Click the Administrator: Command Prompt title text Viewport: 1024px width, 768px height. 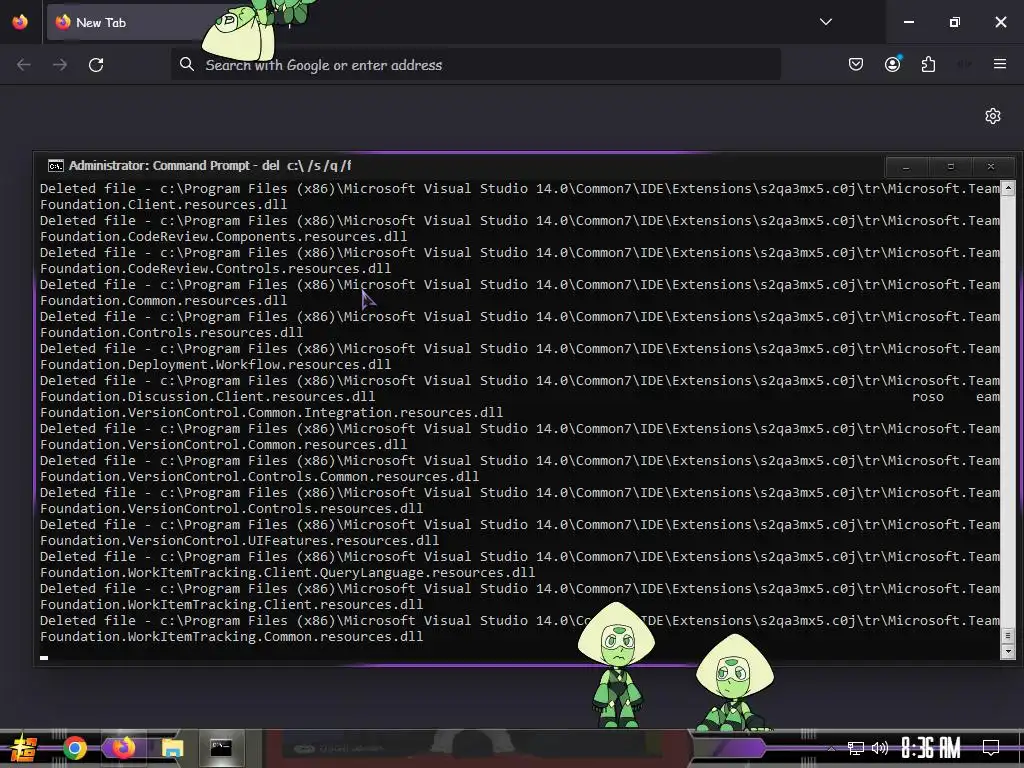[210, 166]
